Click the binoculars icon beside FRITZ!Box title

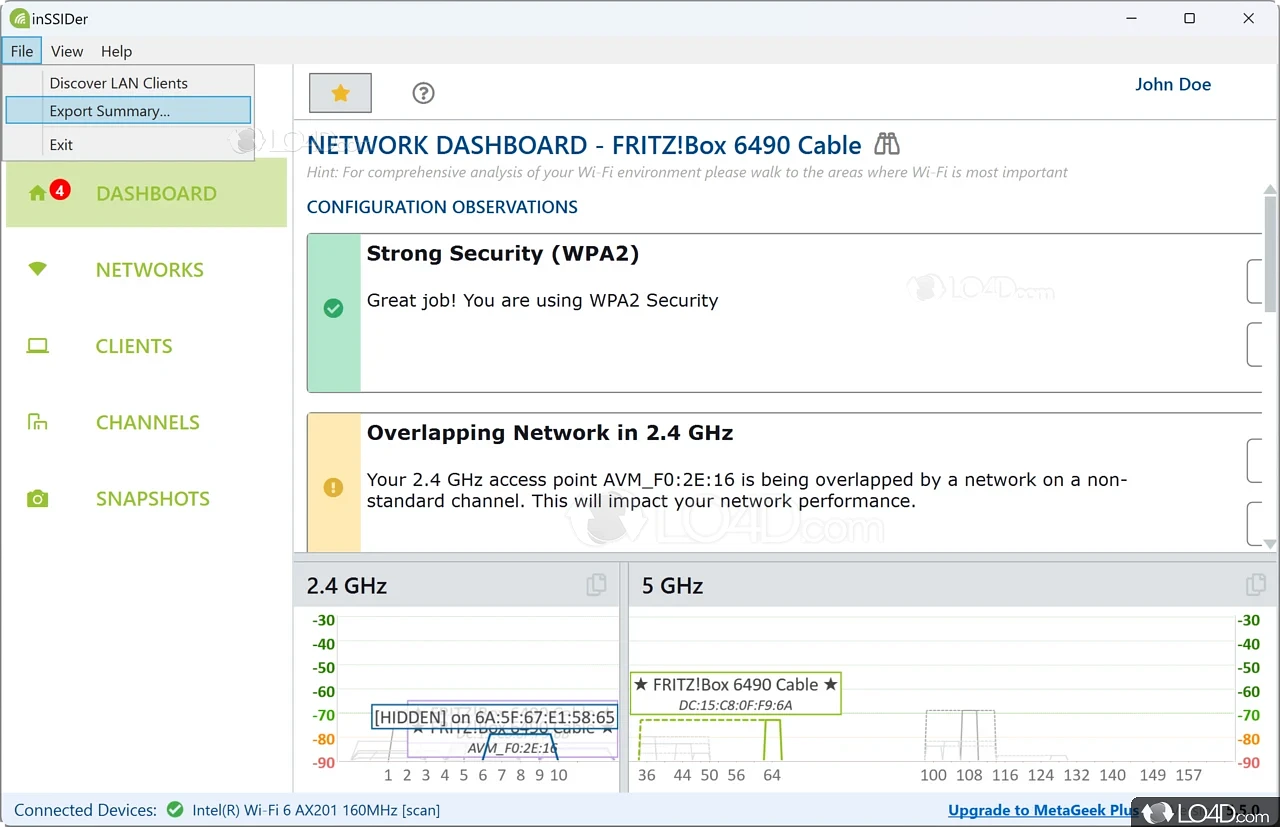coord(887,144)
